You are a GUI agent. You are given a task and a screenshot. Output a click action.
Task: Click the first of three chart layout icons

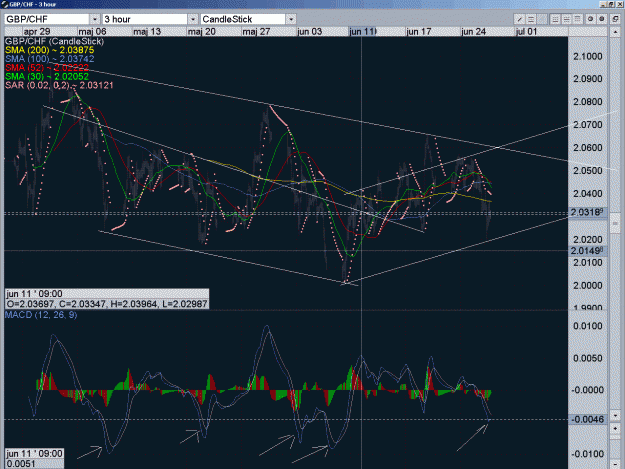[554, 19]
